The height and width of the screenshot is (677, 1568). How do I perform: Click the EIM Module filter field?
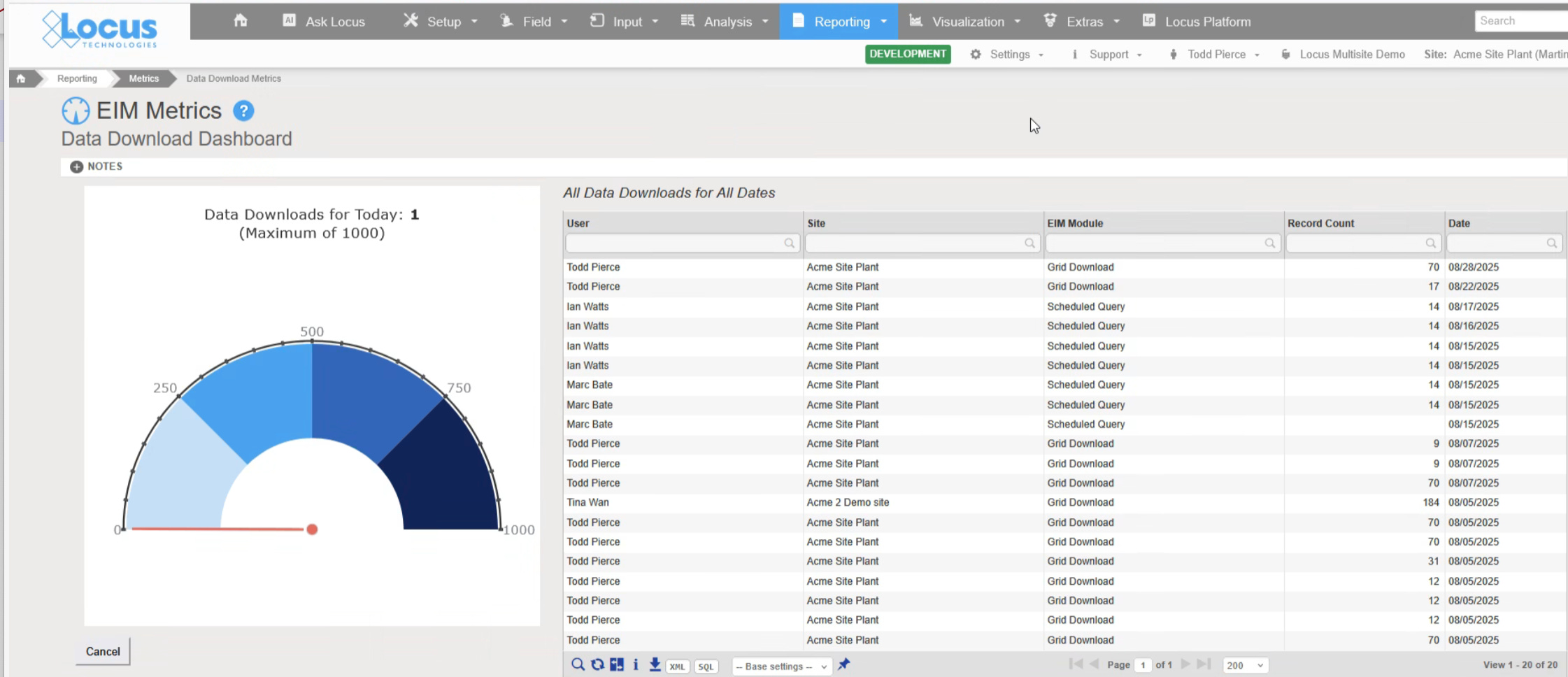(x=1157, y=243)
